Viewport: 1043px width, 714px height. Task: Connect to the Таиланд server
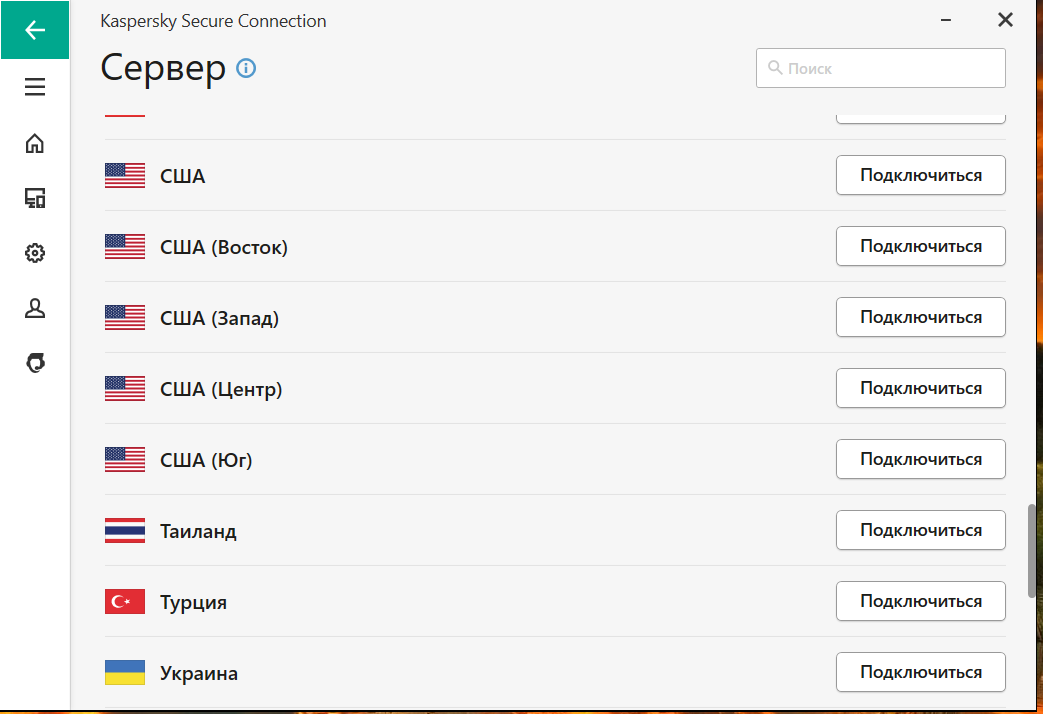click(921, 530)
